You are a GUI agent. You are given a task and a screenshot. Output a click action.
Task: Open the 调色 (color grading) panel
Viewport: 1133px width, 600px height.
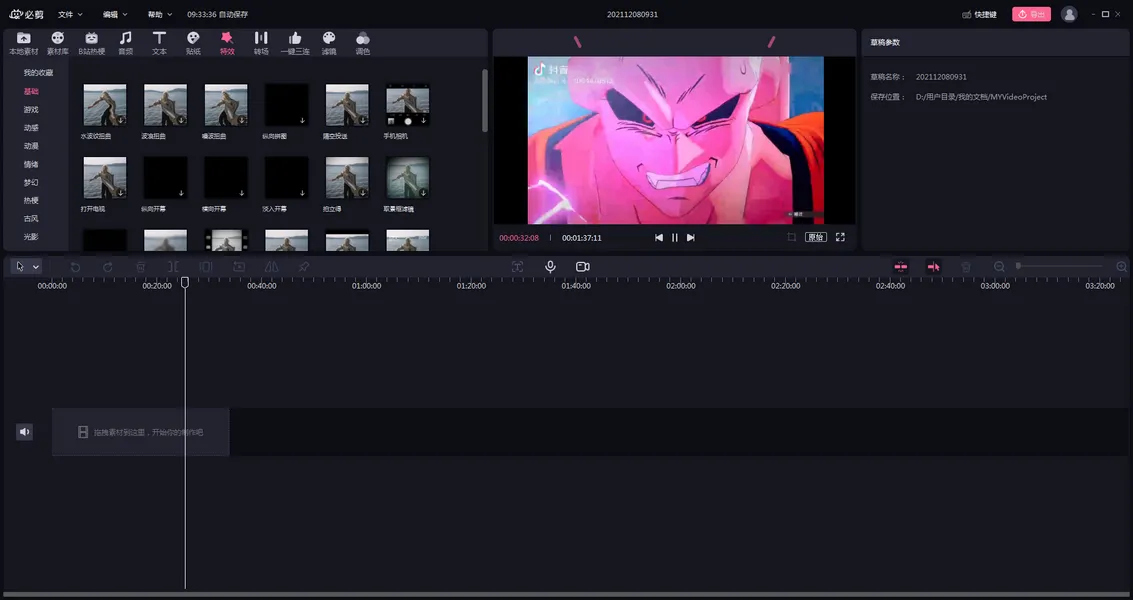coord(362,42)
